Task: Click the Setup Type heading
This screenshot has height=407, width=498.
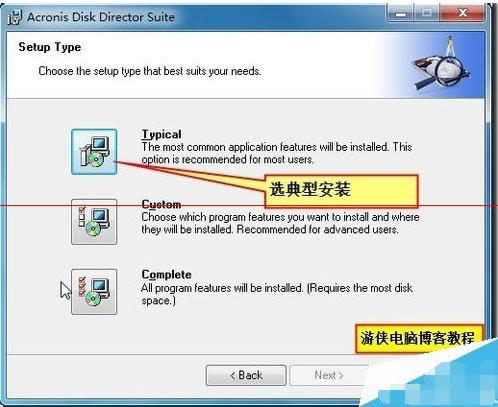Action: tap(50, 47)
